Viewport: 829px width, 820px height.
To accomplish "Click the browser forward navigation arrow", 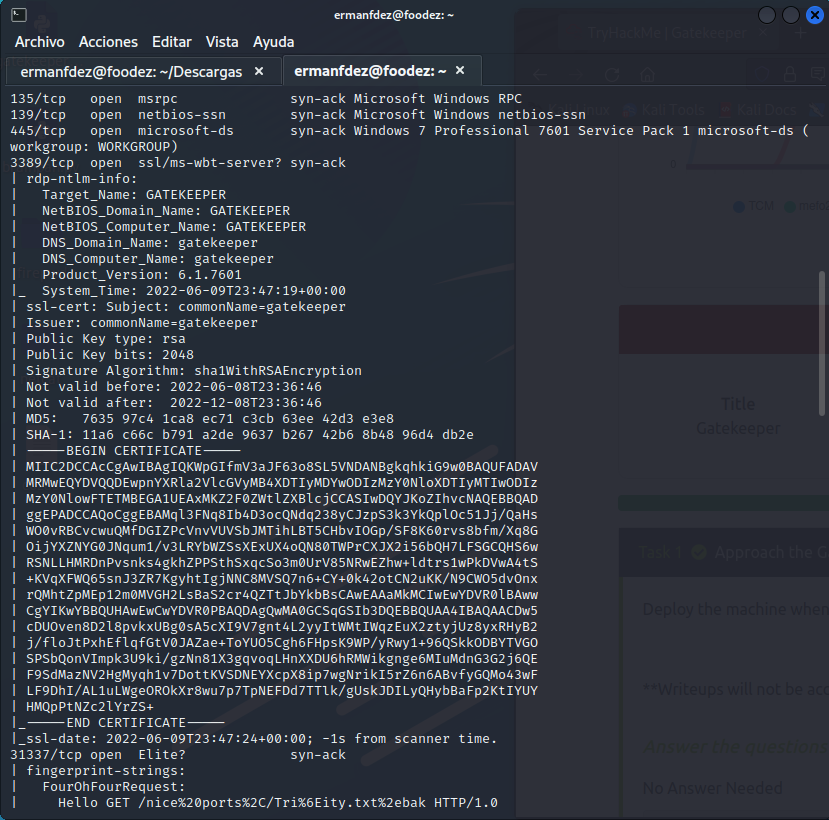I will [577, 75].
